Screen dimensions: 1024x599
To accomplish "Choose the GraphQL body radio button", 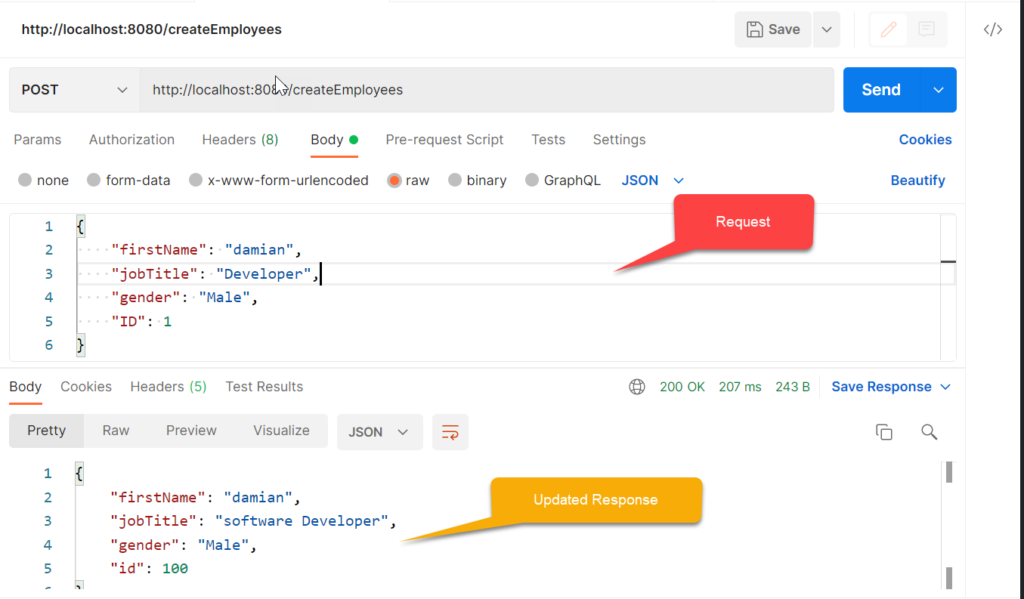I will [532, 180].
